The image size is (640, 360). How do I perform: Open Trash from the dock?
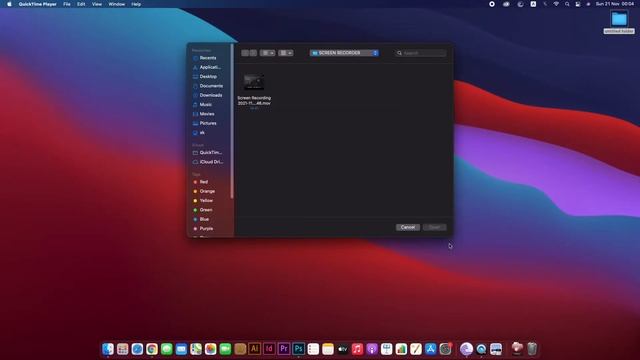pyautogui.click(x=532, y=349)
